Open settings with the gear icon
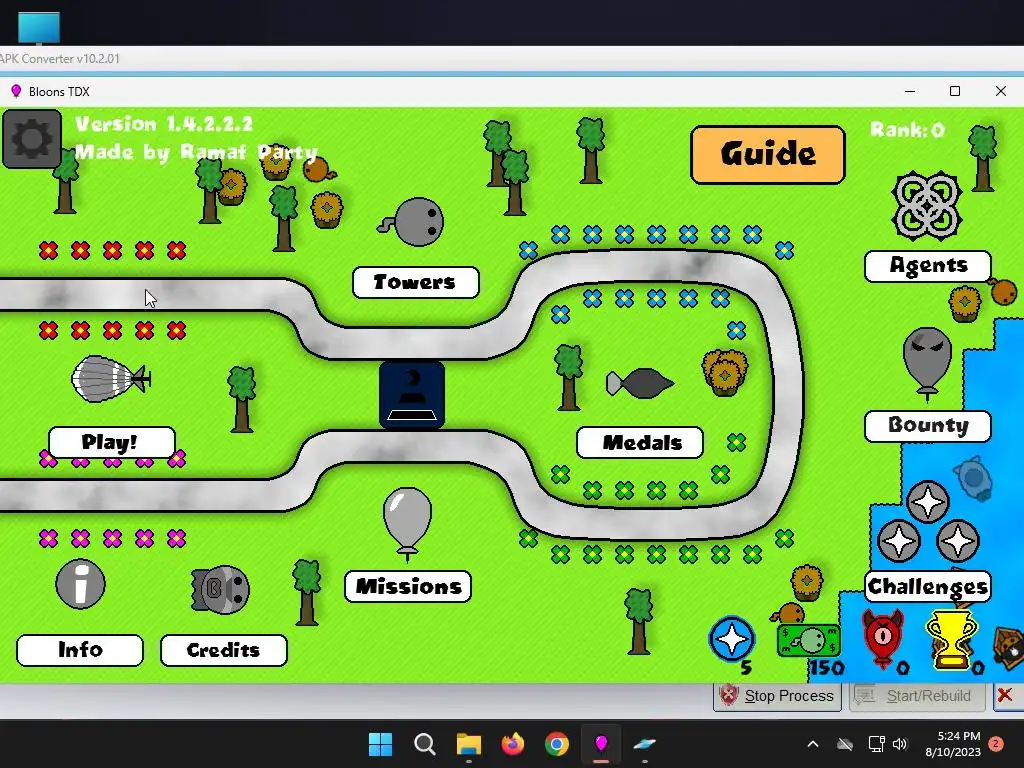1024x768 pixels. (x=32, y=138)
